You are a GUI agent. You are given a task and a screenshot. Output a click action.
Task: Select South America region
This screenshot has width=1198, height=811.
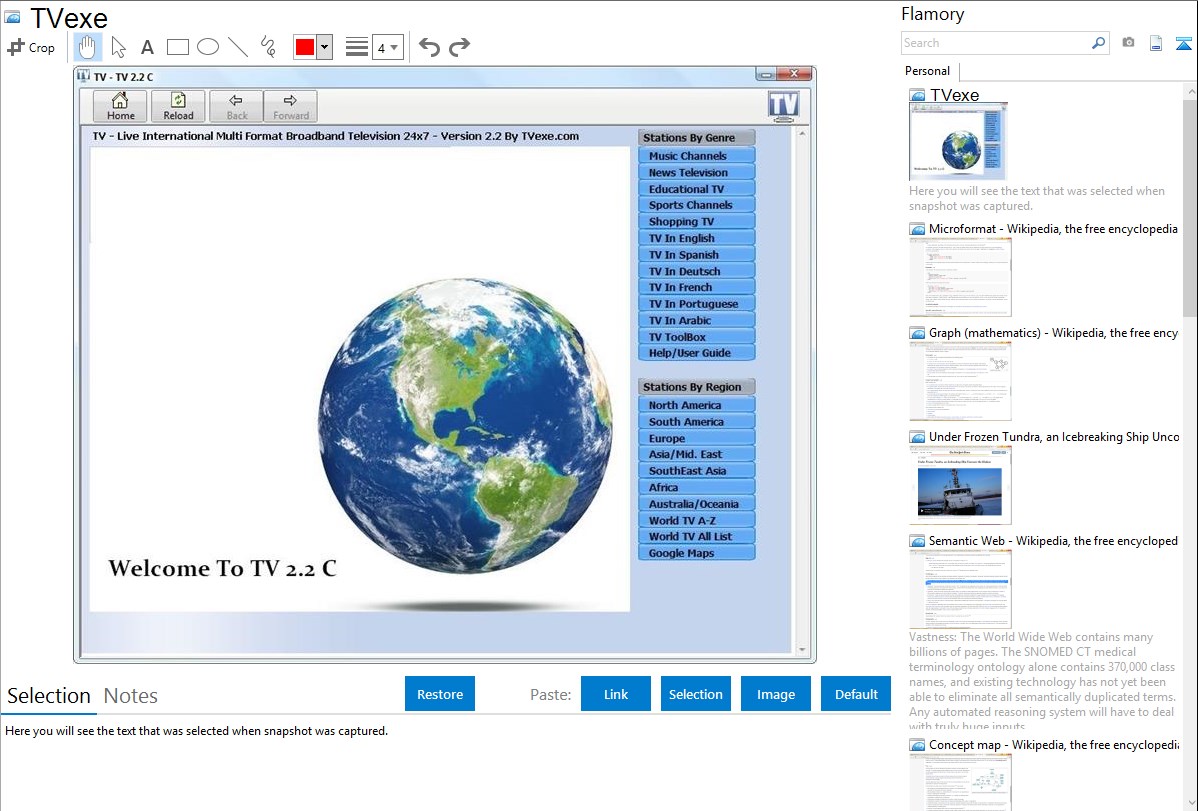(x=696, y=422)
